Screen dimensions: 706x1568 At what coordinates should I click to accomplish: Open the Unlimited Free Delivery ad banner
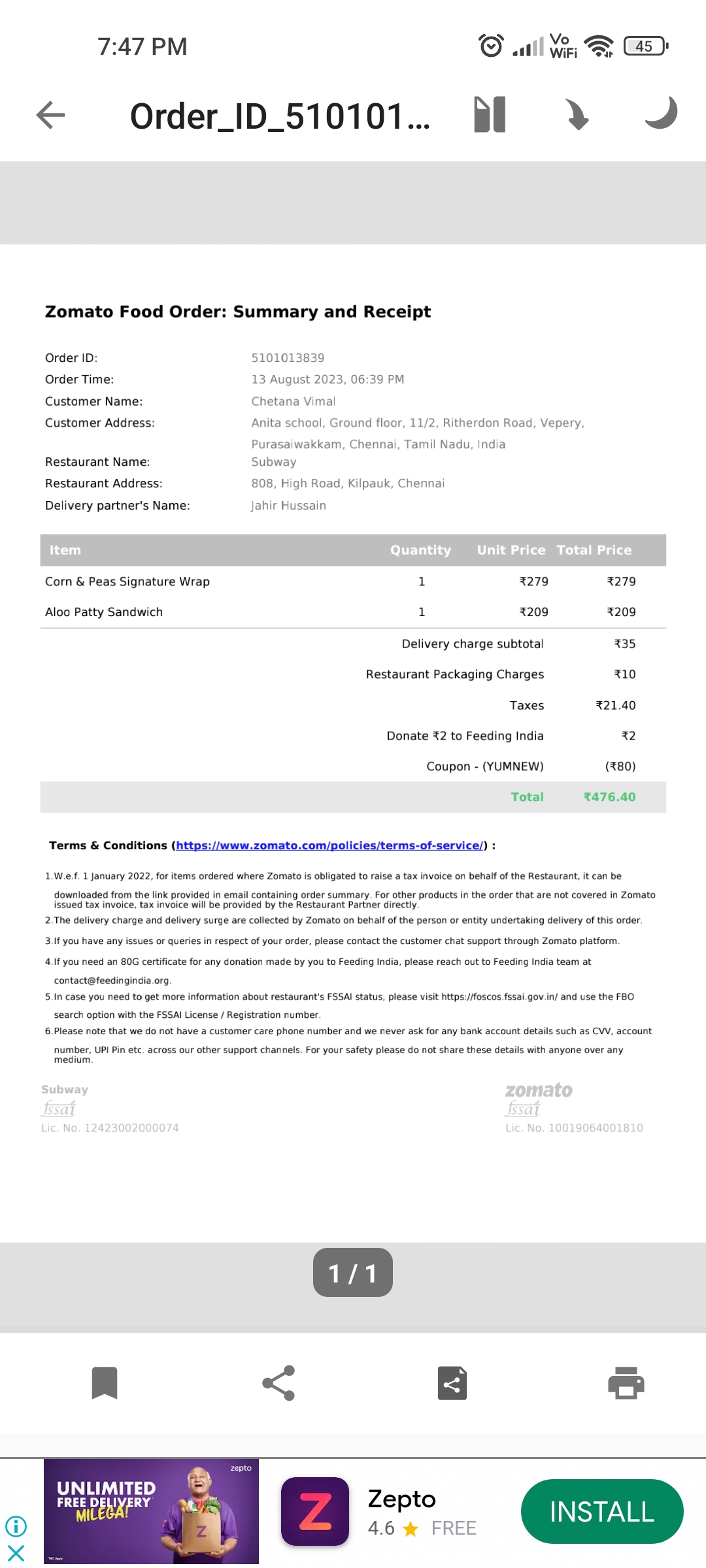pyautogui.click(x=149, y=1511)
